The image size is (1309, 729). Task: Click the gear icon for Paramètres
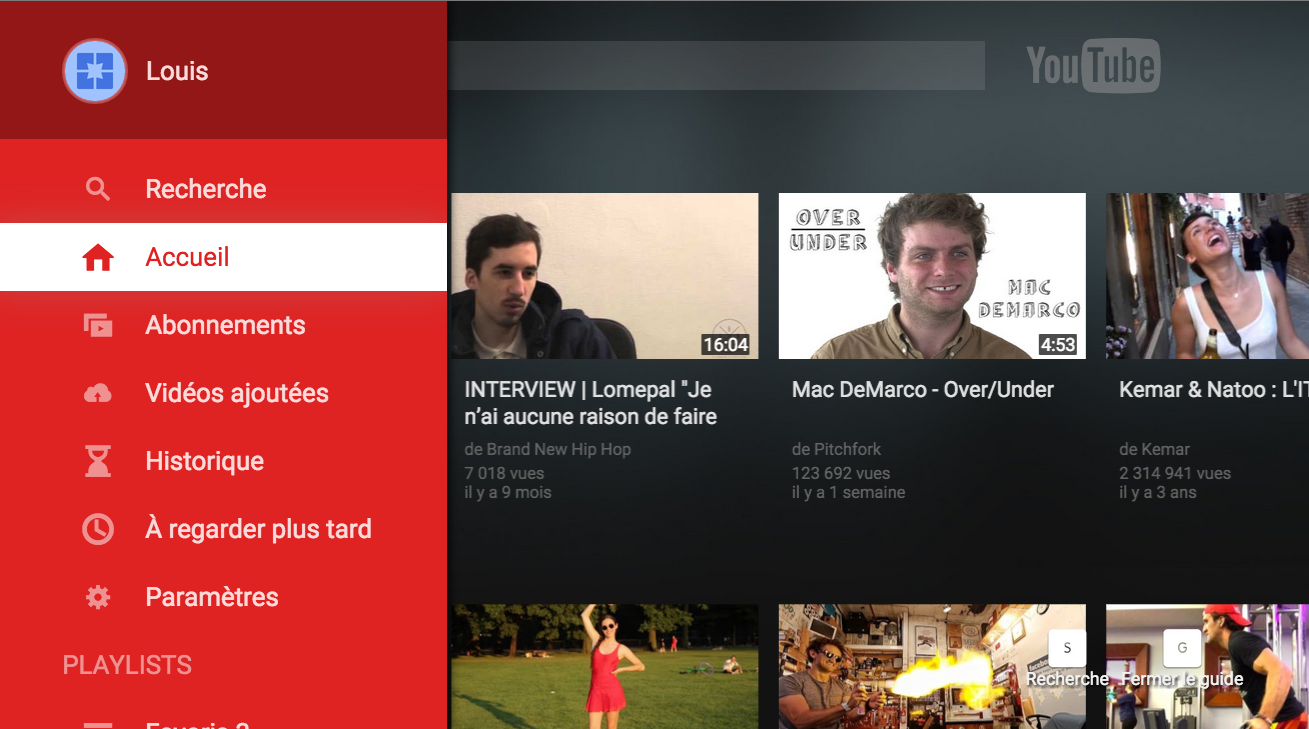pyautogui.click(x=98, y=597)
